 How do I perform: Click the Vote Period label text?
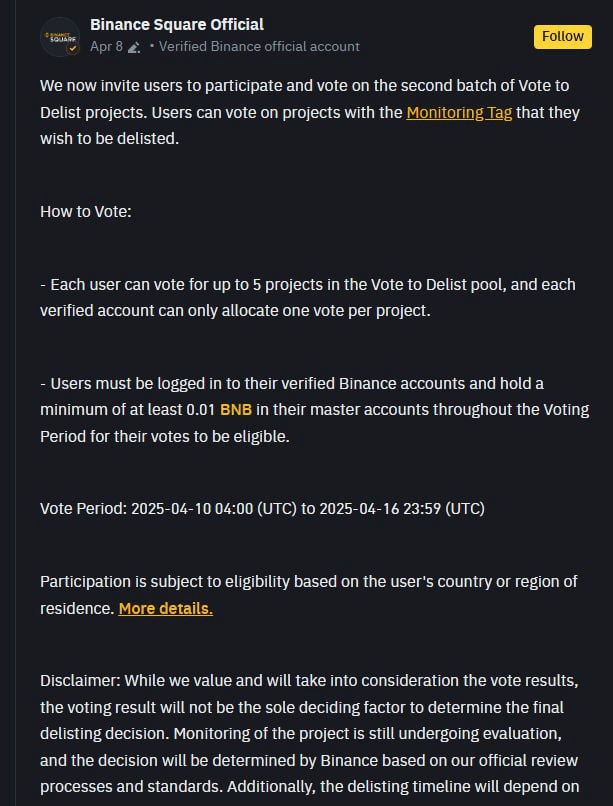(x=83, y=509)
